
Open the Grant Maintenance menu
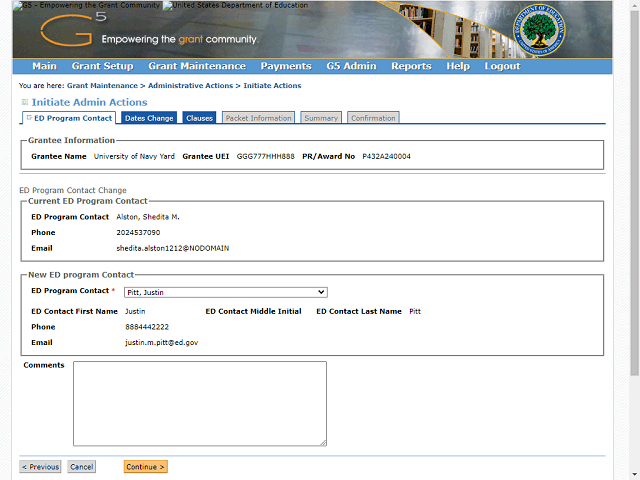[197, 66]
